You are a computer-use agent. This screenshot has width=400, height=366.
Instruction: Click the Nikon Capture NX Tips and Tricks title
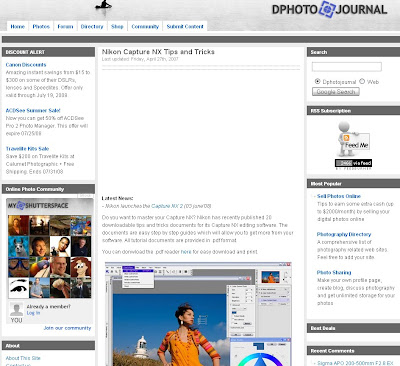pos(158,52)
